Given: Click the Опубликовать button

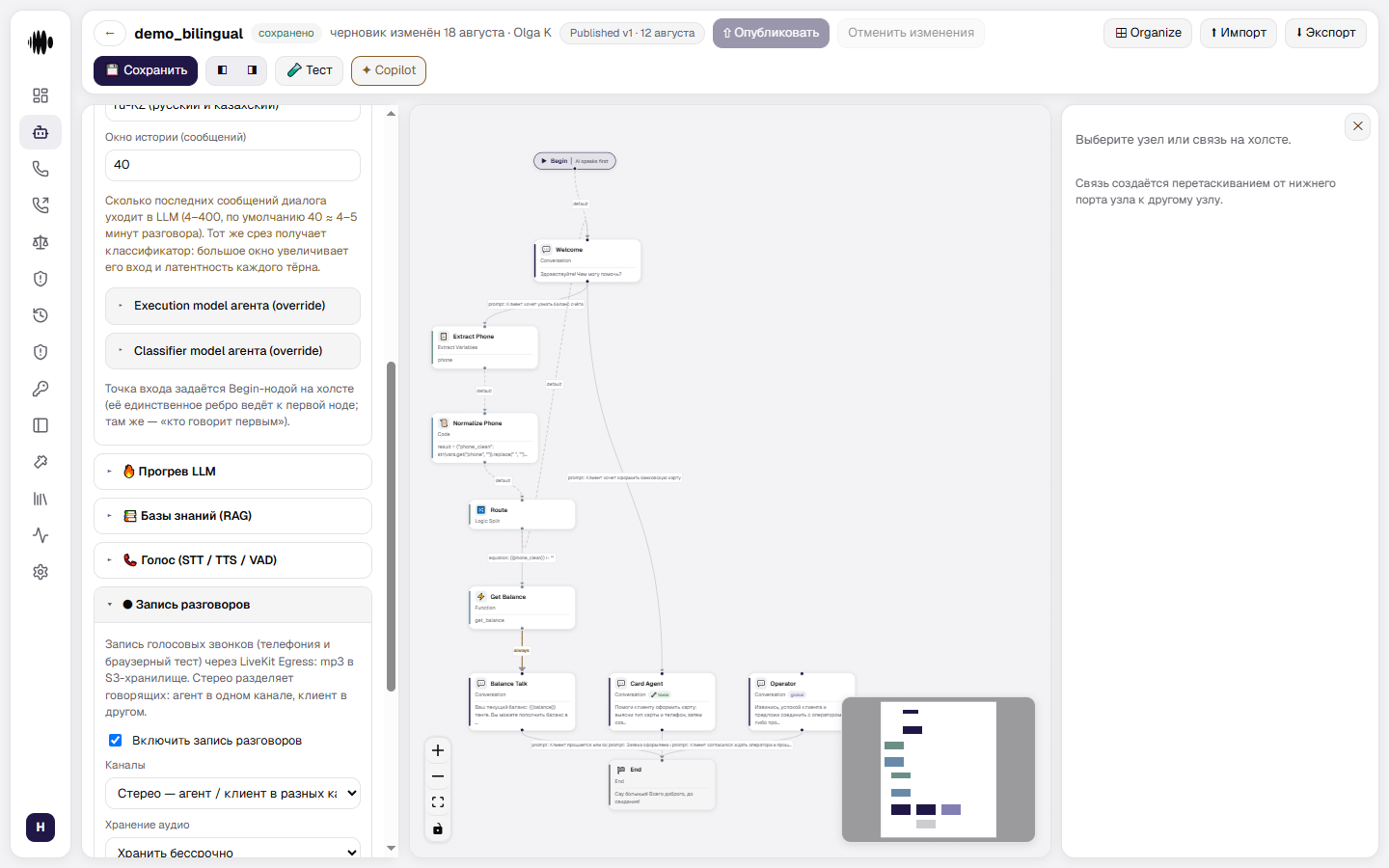Looking at the screenshot, I should [771, 33].
